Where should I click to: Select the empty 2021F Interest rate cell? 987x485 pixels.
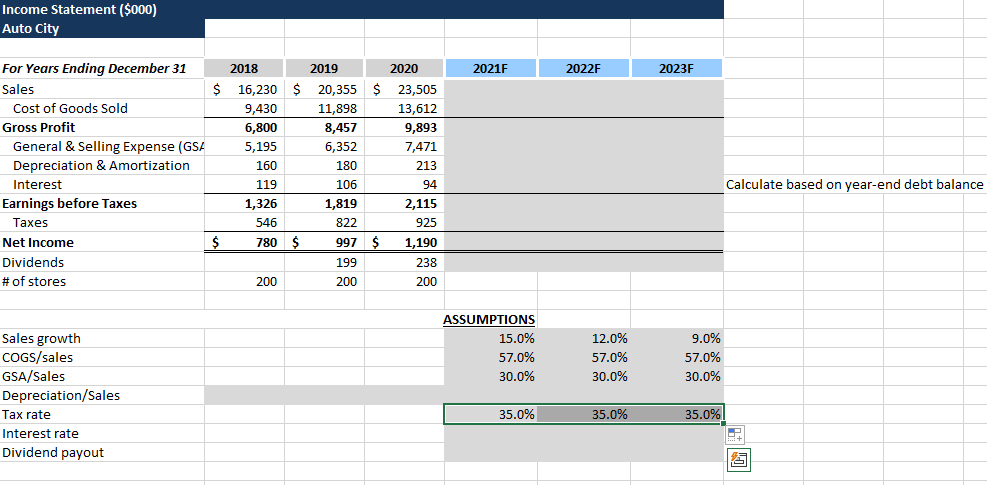(x=490, y=433)
